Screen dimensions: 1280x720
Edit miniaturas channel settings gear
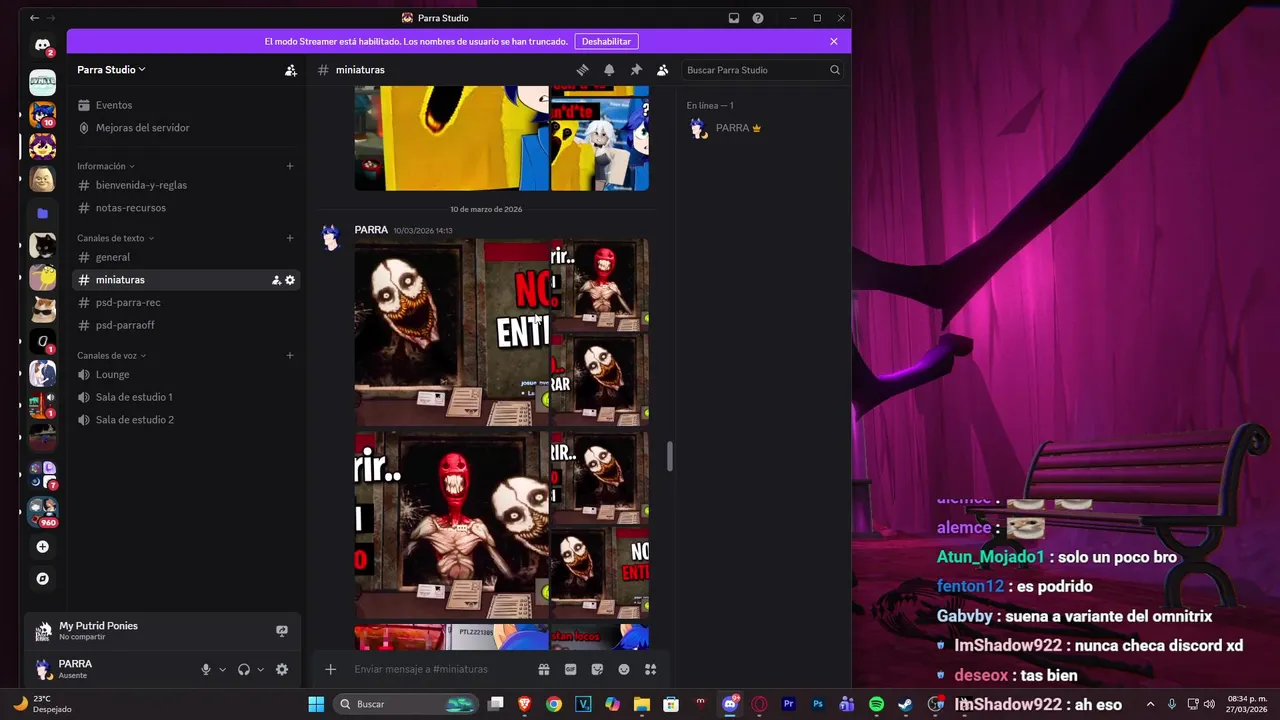click(x=290, y=280)
